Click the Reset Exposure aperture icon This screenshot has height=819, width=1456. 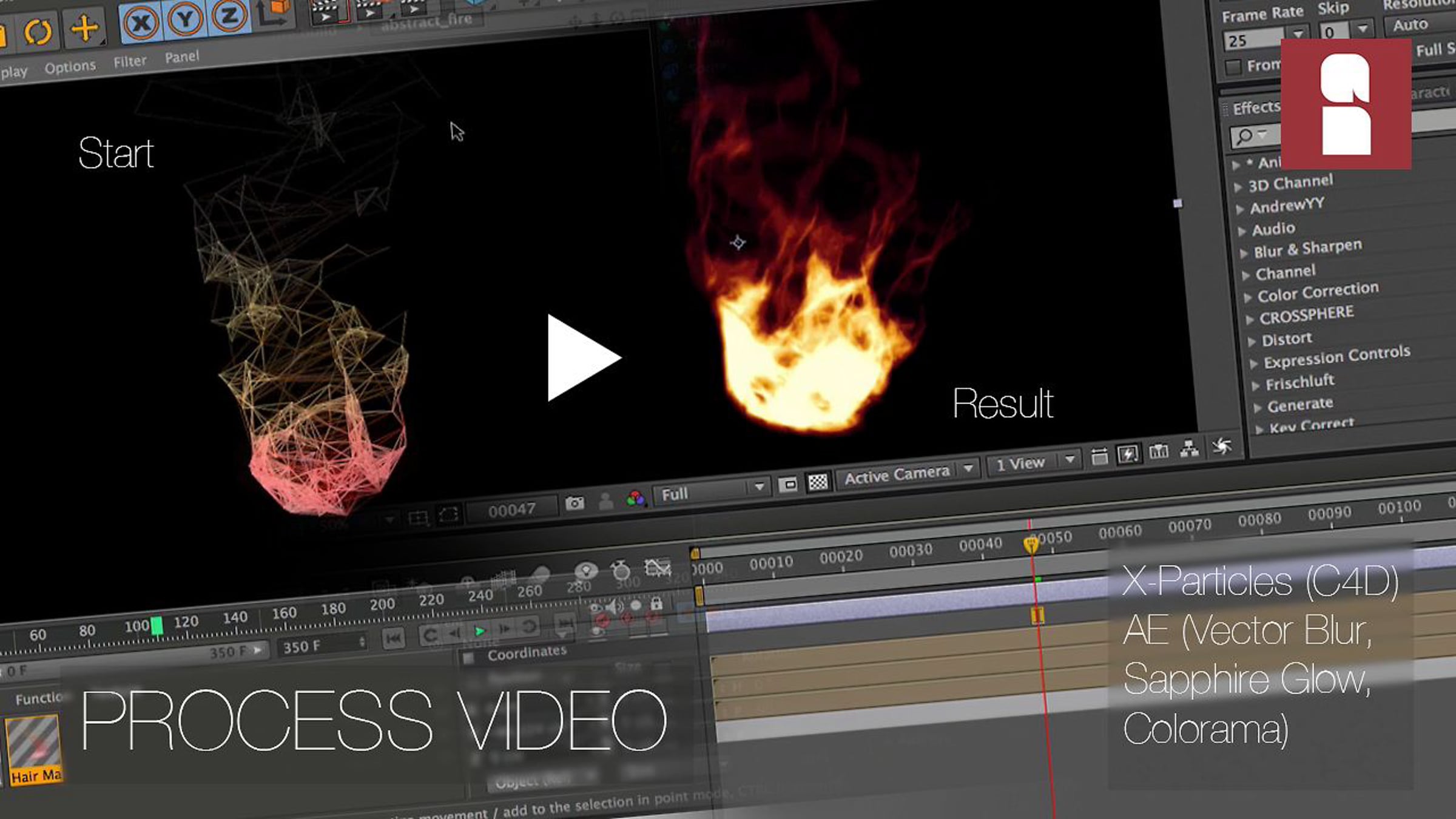[1221, 447]
